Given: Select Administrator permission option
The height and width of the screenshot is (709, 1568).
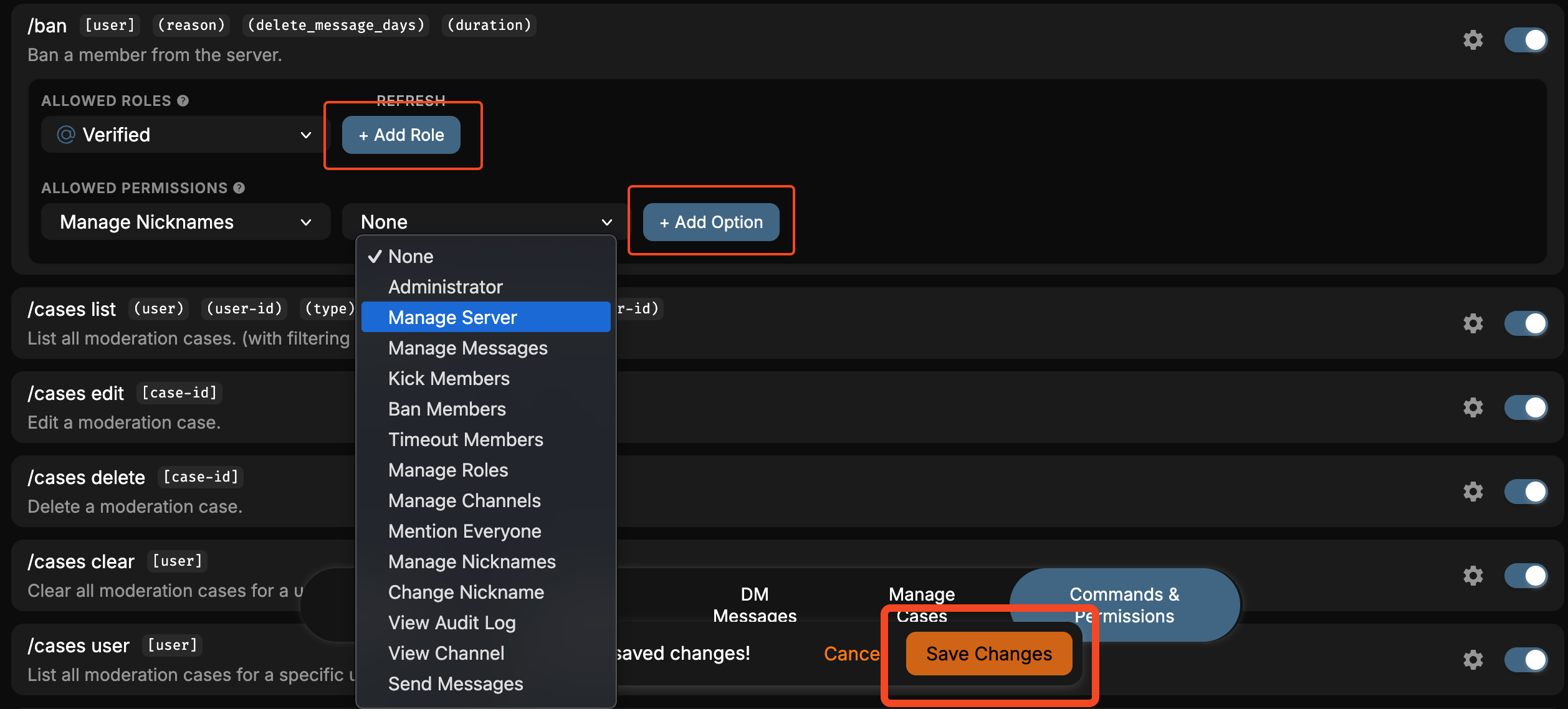Looking at the screenshot, I should click(485, 287).
